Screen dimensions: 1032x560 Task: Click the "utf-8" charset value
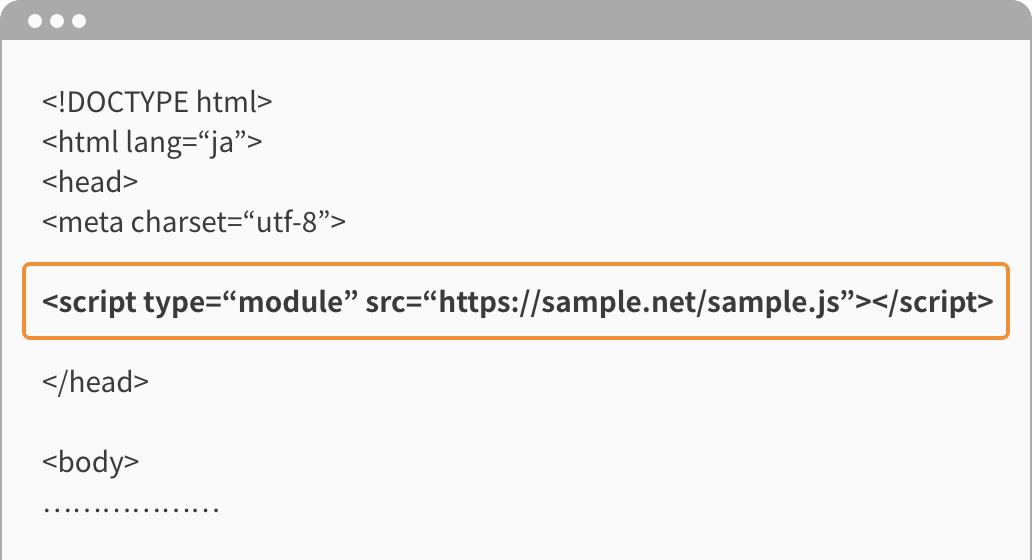click(287, 222)
